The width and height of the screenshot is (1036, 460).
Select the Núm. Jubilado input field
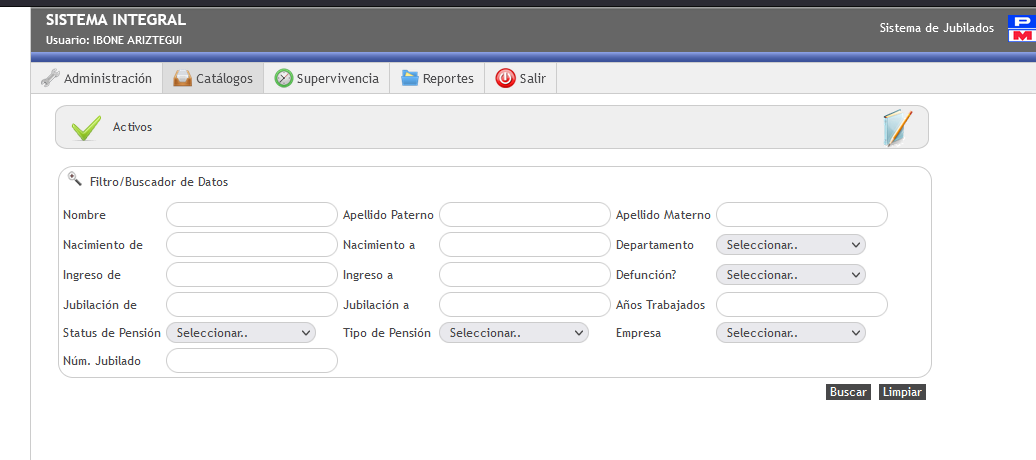point(252,361)
